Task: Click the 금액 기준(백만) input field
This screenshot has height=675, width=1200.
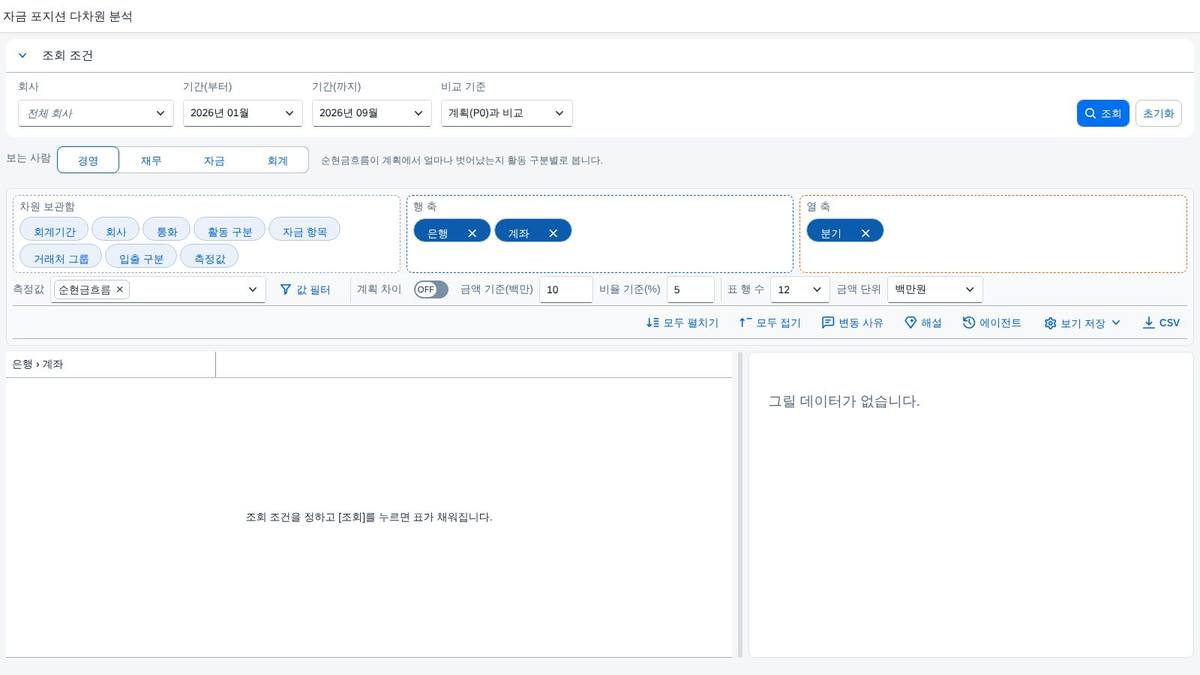Action: tap(566, 290)
